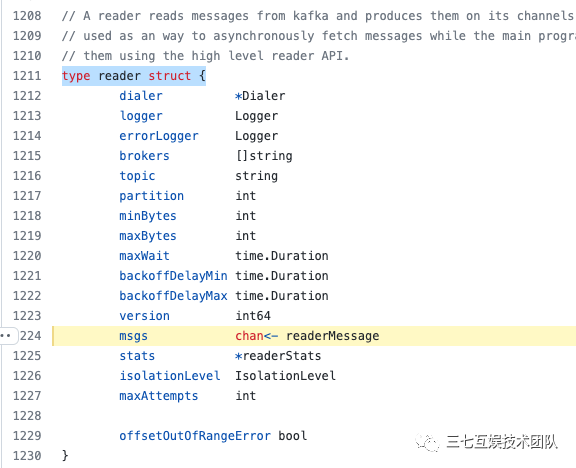Click the 'isolationLevel' field name
The image size is (576, 468).
170,376
